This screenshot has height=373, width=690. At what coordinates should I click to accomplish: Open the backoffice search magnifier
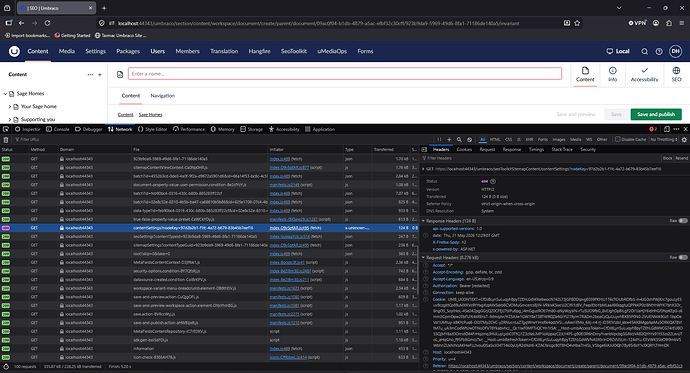click(644, 51)
